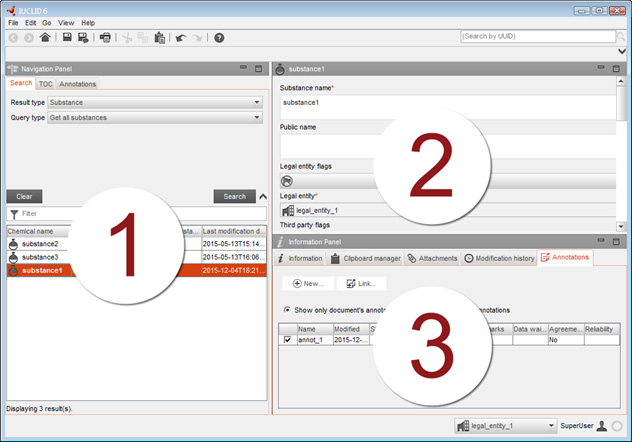Click the filter funnel icon
Screen dimensions: 632x442
[x=14, y=214]
